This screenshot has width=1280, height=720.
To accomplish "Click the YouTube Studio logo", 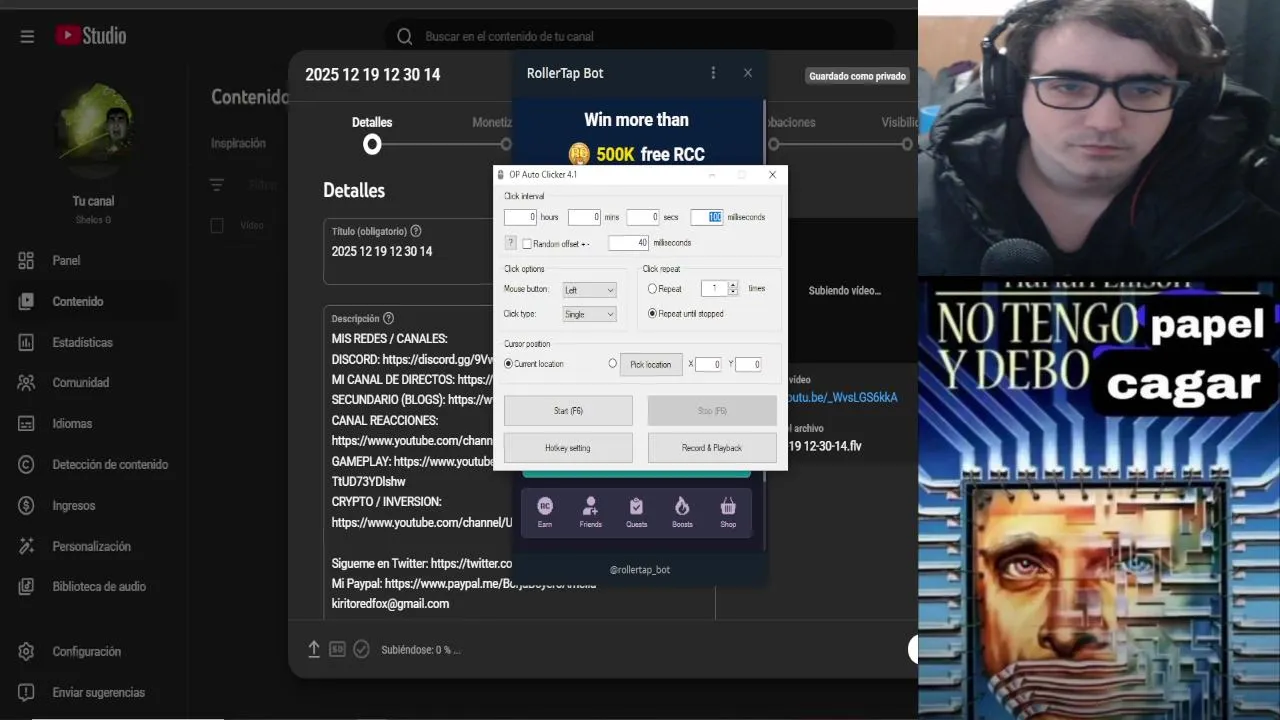I will 91,36.
